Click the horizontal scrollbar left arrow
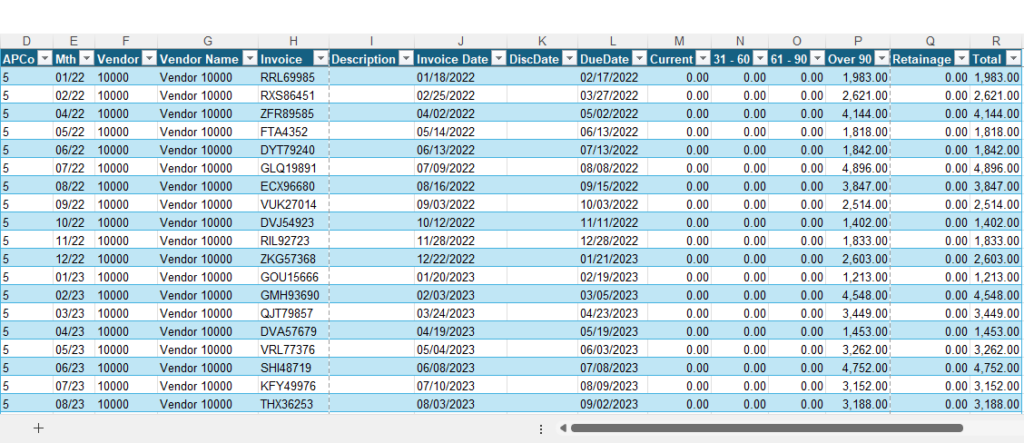This screenshot has width=1024, height=443. [562, 429]
